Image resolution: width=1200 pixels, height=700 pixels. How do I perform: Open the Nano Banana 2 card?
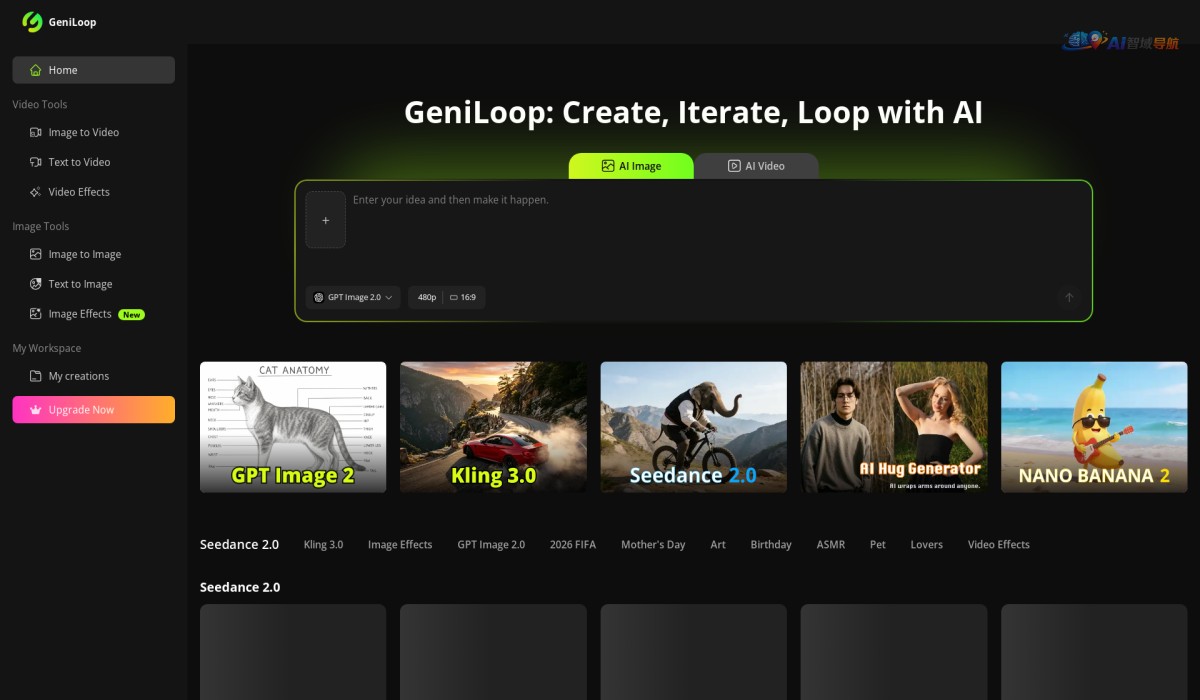coord(1094,427)
